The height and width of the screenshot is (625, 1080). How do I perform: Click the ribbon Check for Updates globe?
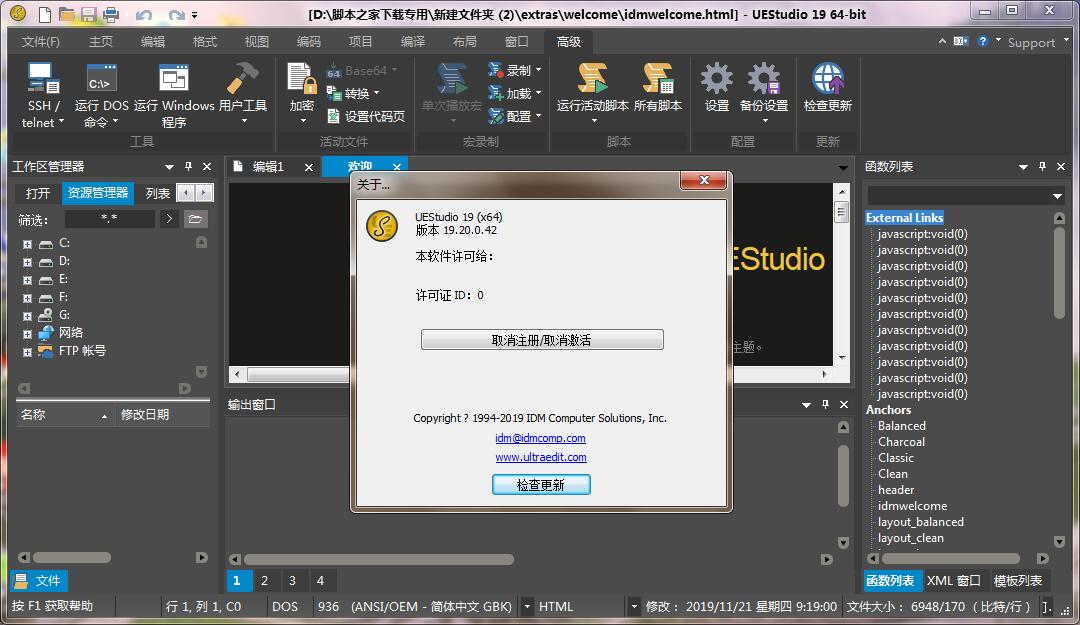coord(827,88)
